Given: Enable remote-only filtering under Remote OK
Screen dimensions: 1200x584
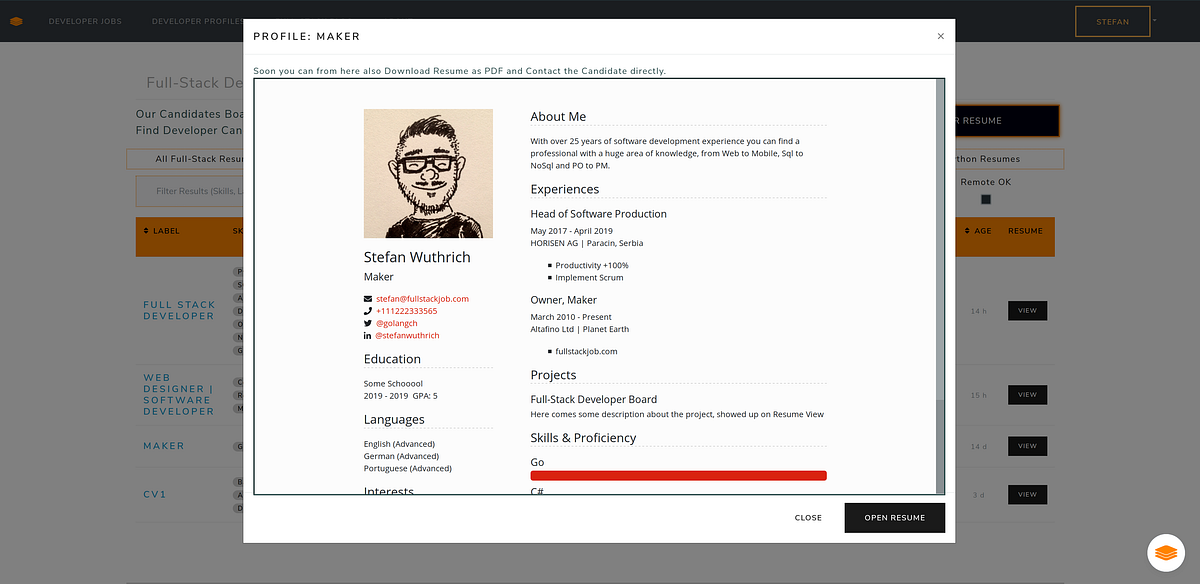Looking at the screenshot, I should [985, 199].
